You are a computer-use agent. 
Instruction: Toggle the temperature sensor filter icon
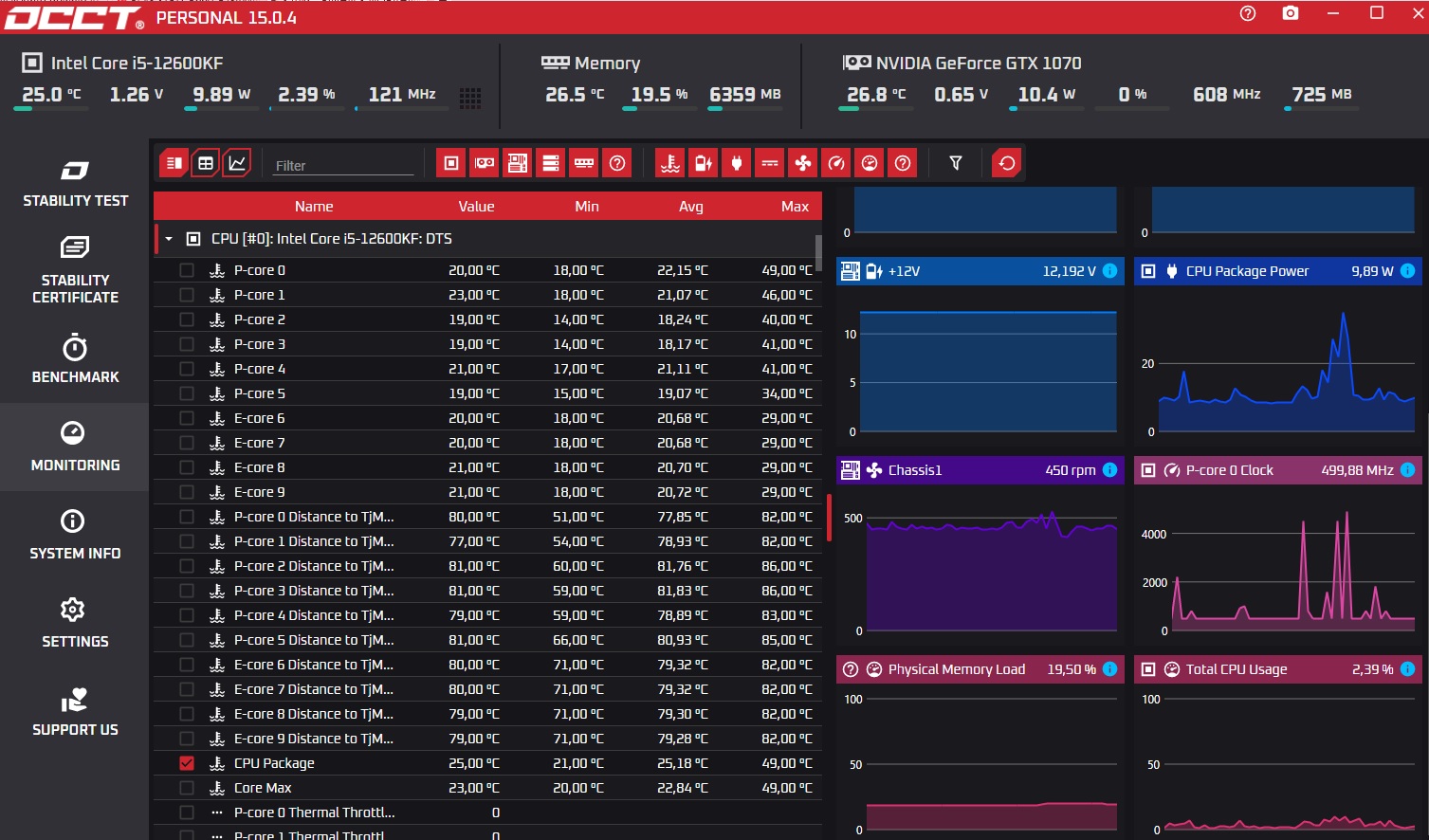[670, 163]
